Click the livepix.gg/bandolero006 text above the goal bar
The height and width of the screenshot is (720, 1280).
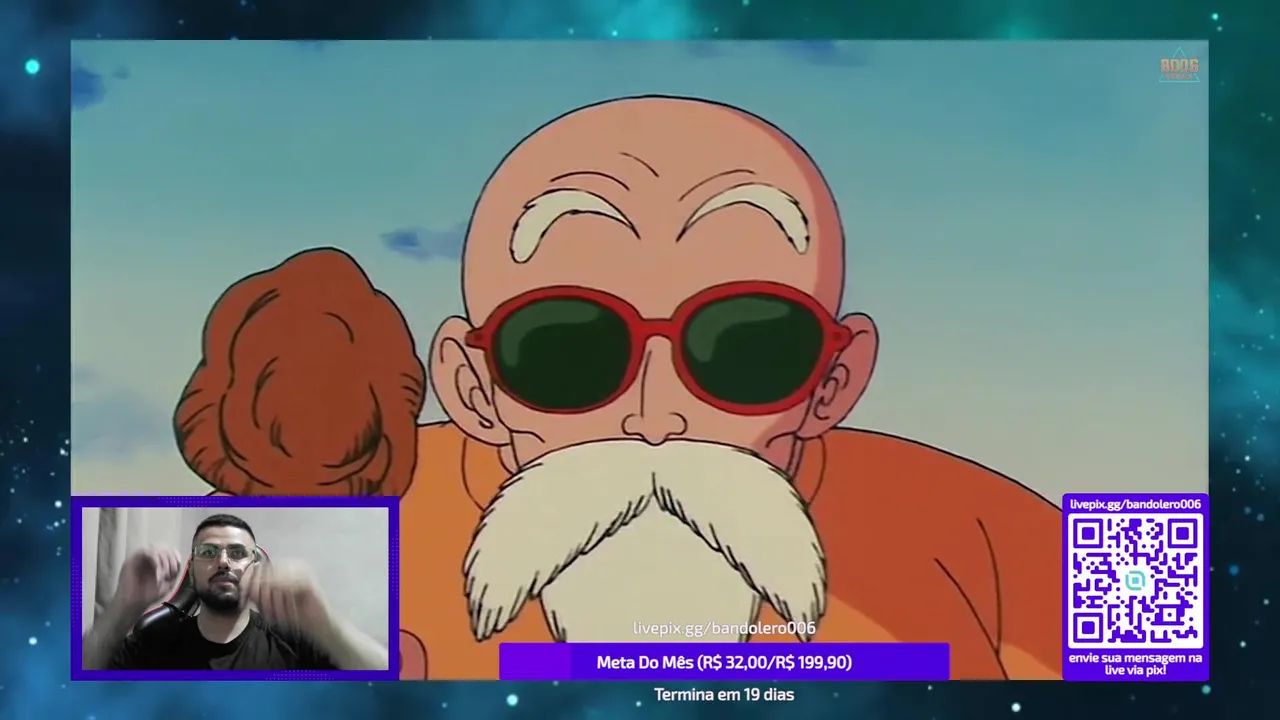(x=724, y=628)
